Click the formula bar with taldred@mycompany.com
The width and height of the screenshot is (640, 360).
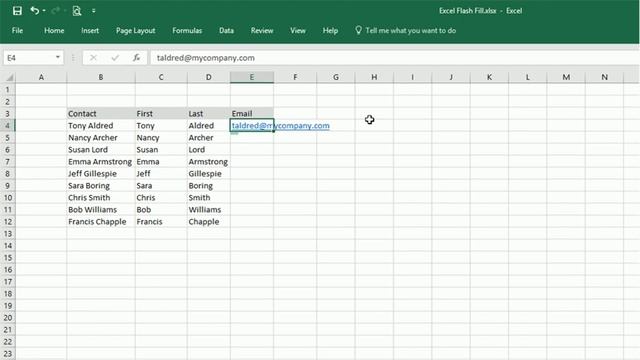click(x=395, y=58)
